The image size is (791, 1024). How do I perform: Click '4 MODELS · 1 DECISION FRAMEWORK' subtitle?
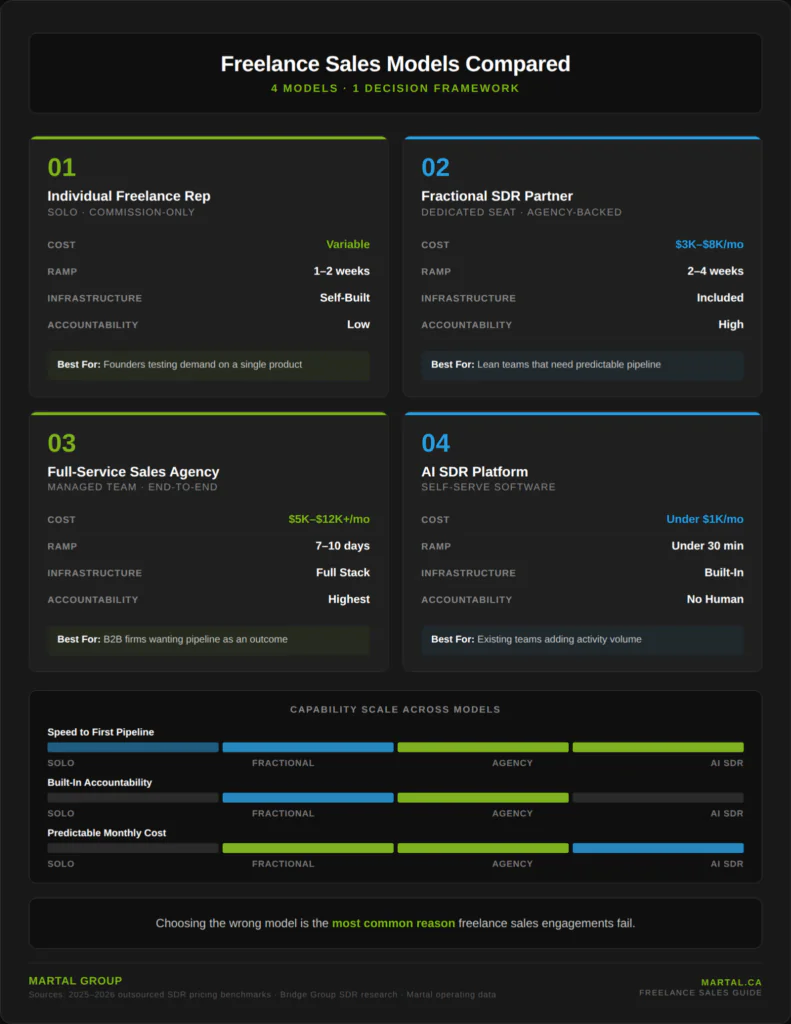pyautogui.click(x=395, y=88)
